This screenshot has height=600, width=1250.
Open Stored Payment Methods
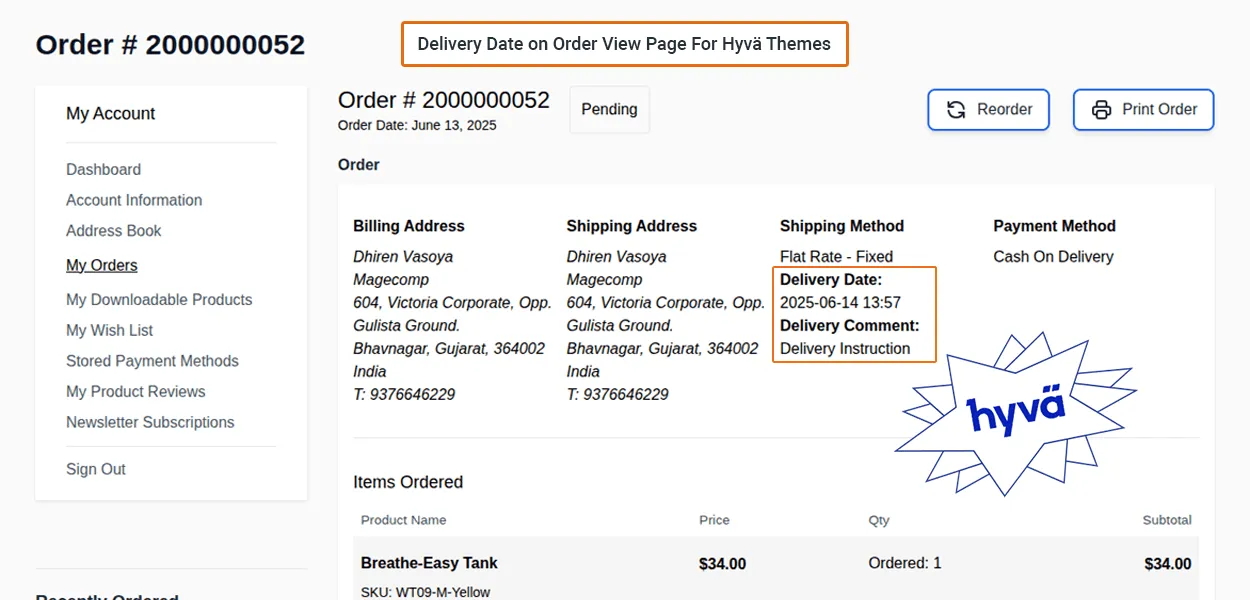coord(152,361)
